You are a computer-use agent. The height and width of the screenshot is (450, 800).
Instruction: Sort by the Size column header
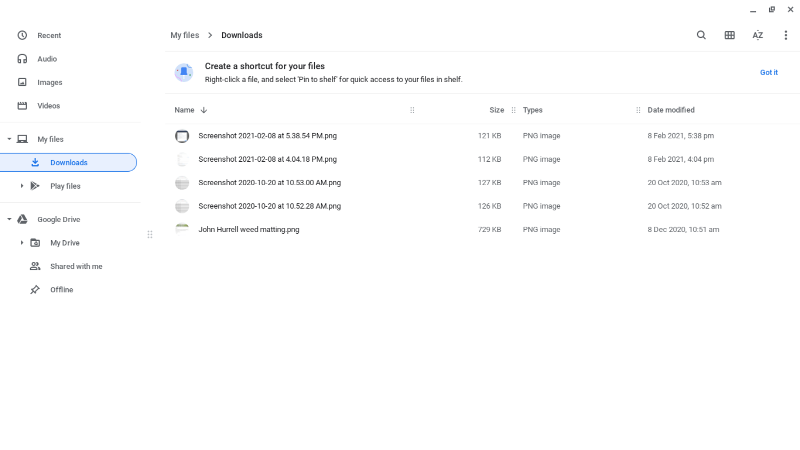[x=496, y=110]
